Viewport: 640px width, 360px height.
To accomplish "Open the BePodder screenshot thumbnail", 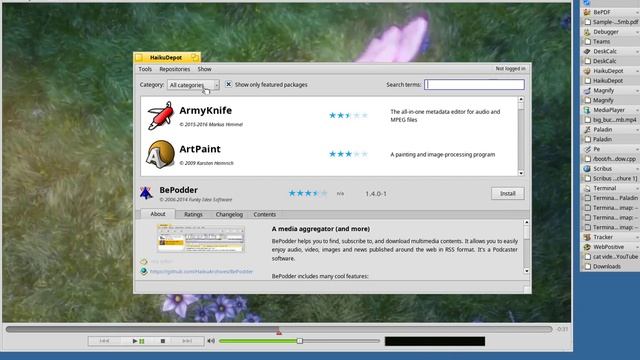I will tap(201, 238).
